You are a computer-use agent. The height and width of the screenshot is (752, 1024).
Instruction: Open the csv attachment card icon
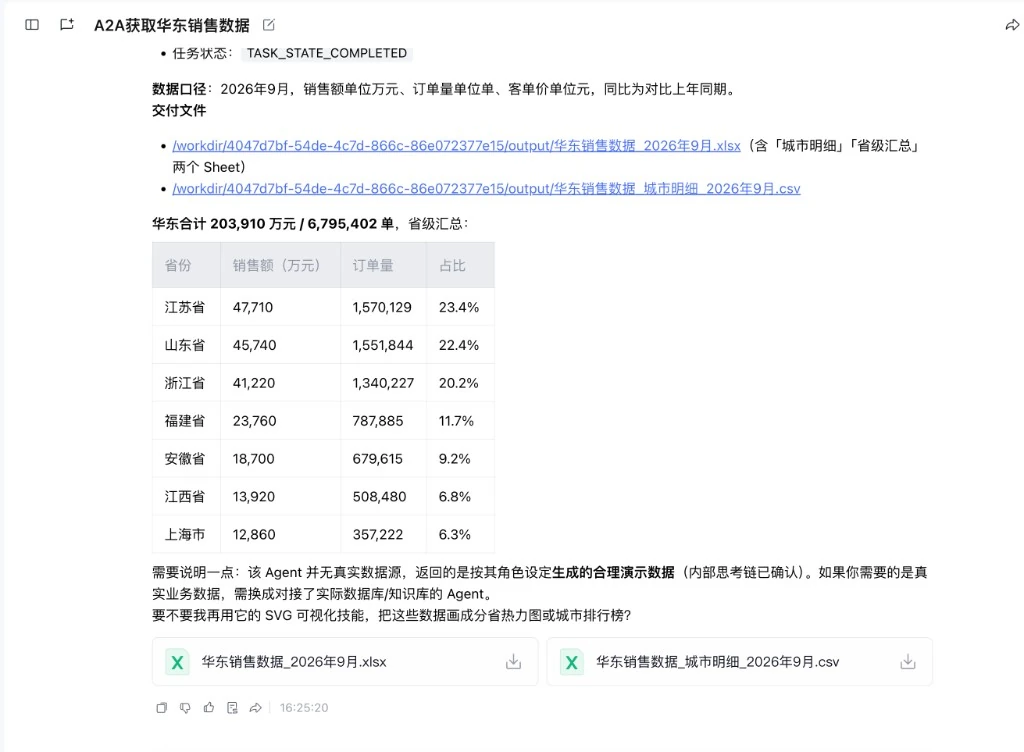point(571,662)
